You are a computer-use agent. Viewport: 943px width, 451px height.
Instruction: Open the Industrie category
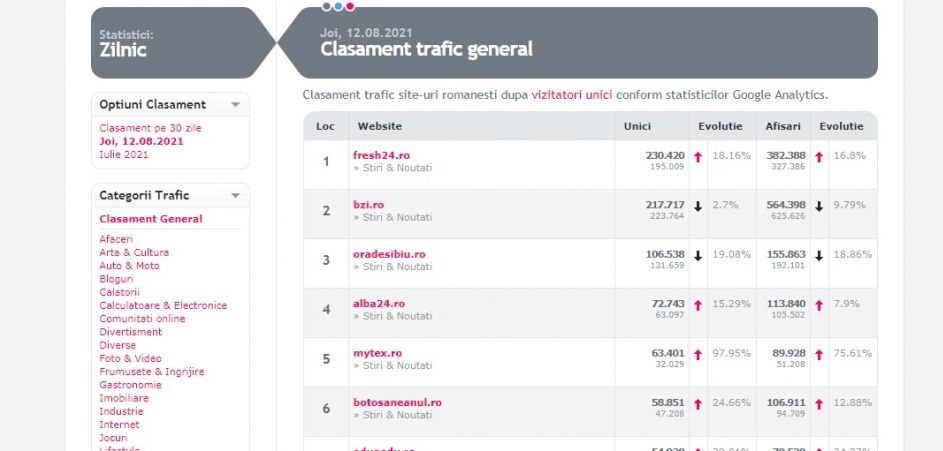tap(121, 411)
